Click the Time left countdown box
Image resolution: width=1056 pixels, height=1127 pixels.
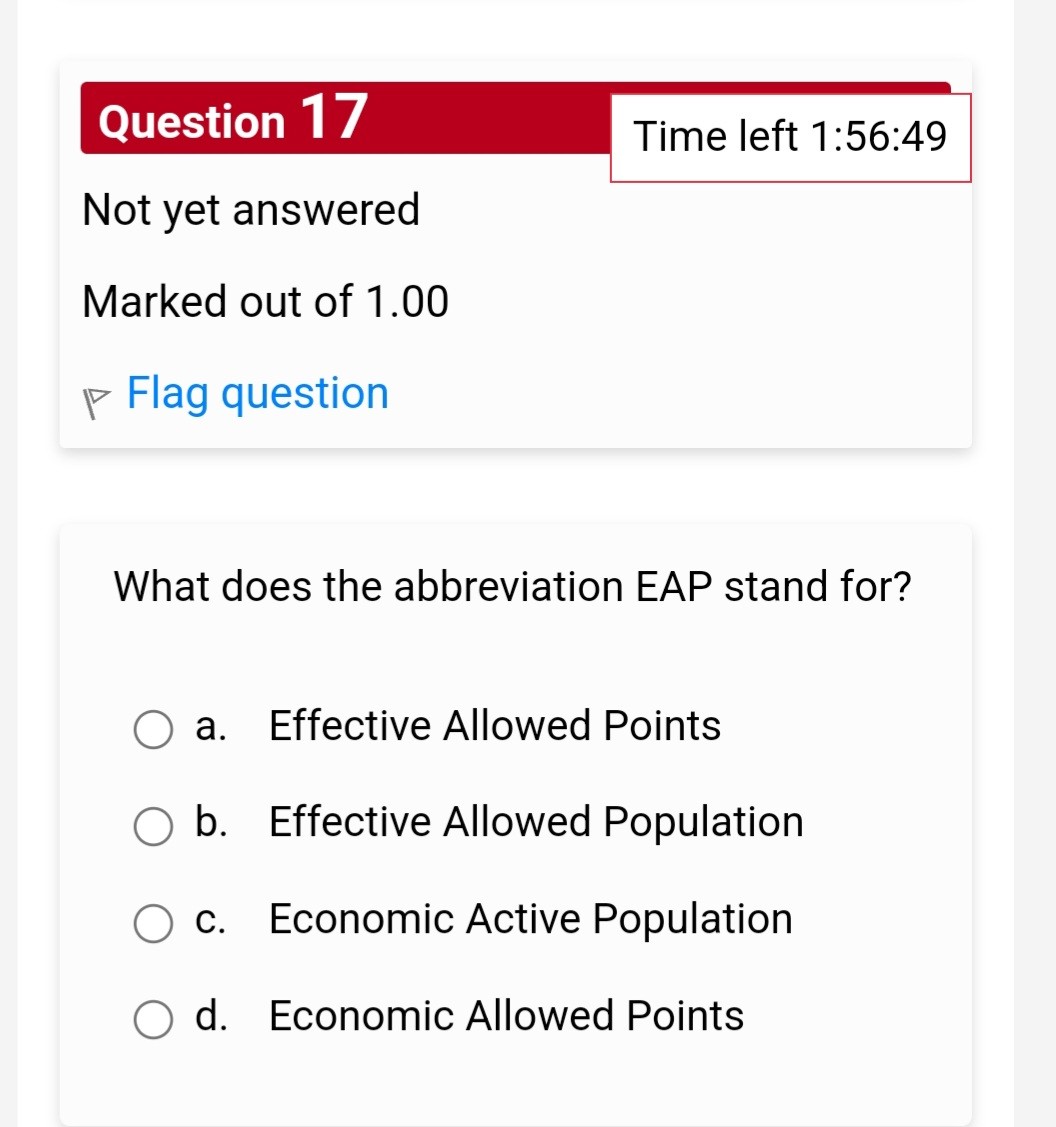790,137
